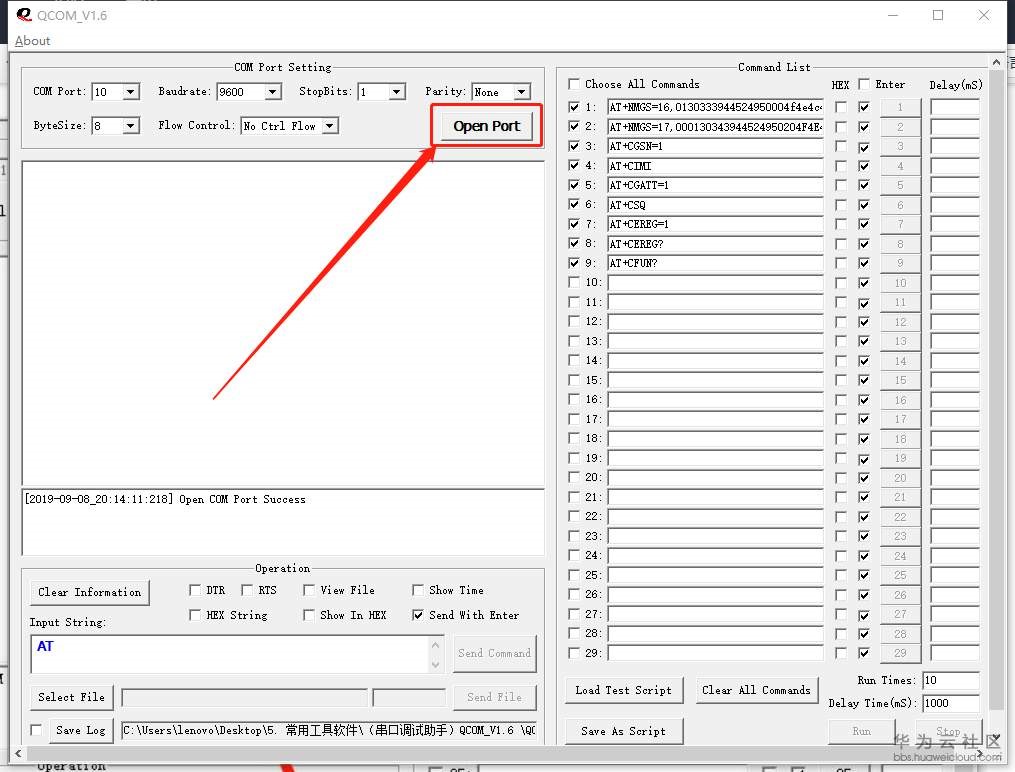
Task: Expand the ByteSize dropdown
Action: click(x=131, y=126)
